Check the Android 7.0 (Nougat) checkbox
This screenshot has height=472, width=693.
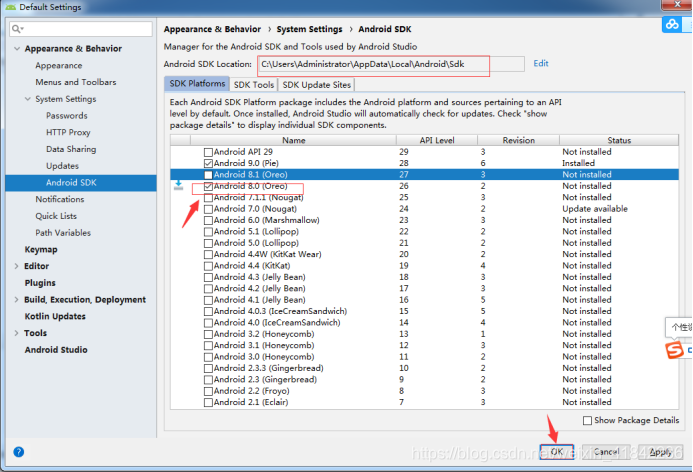pos(208,209)
